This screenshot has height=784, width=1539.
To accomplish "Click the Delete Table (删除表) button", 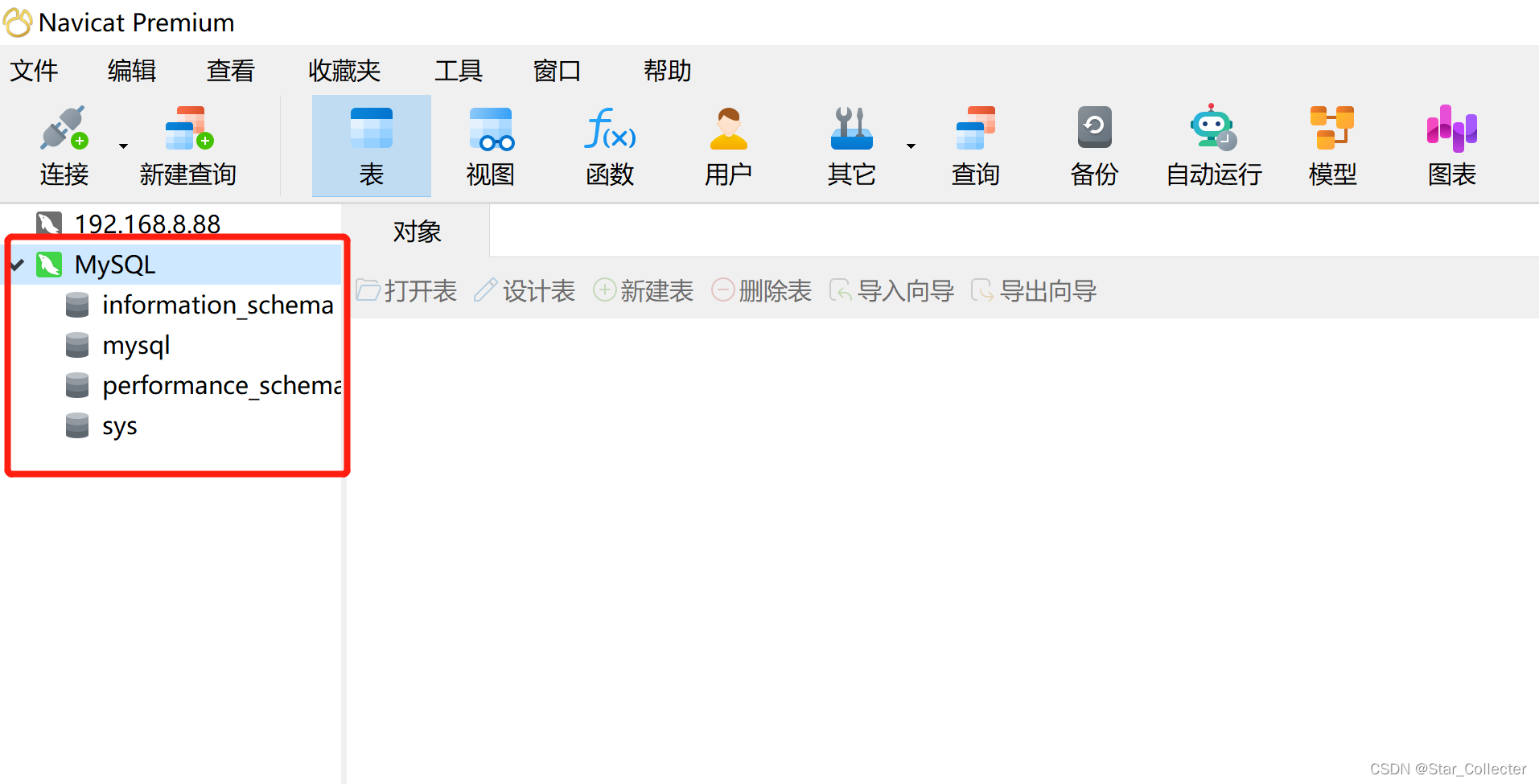I will point(762,290).
